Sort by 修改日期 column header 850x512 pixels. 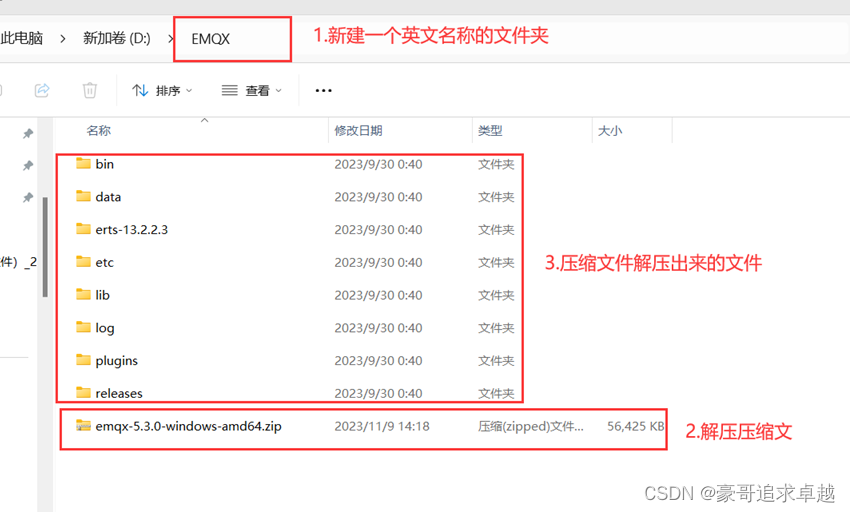tap(358, 131)
